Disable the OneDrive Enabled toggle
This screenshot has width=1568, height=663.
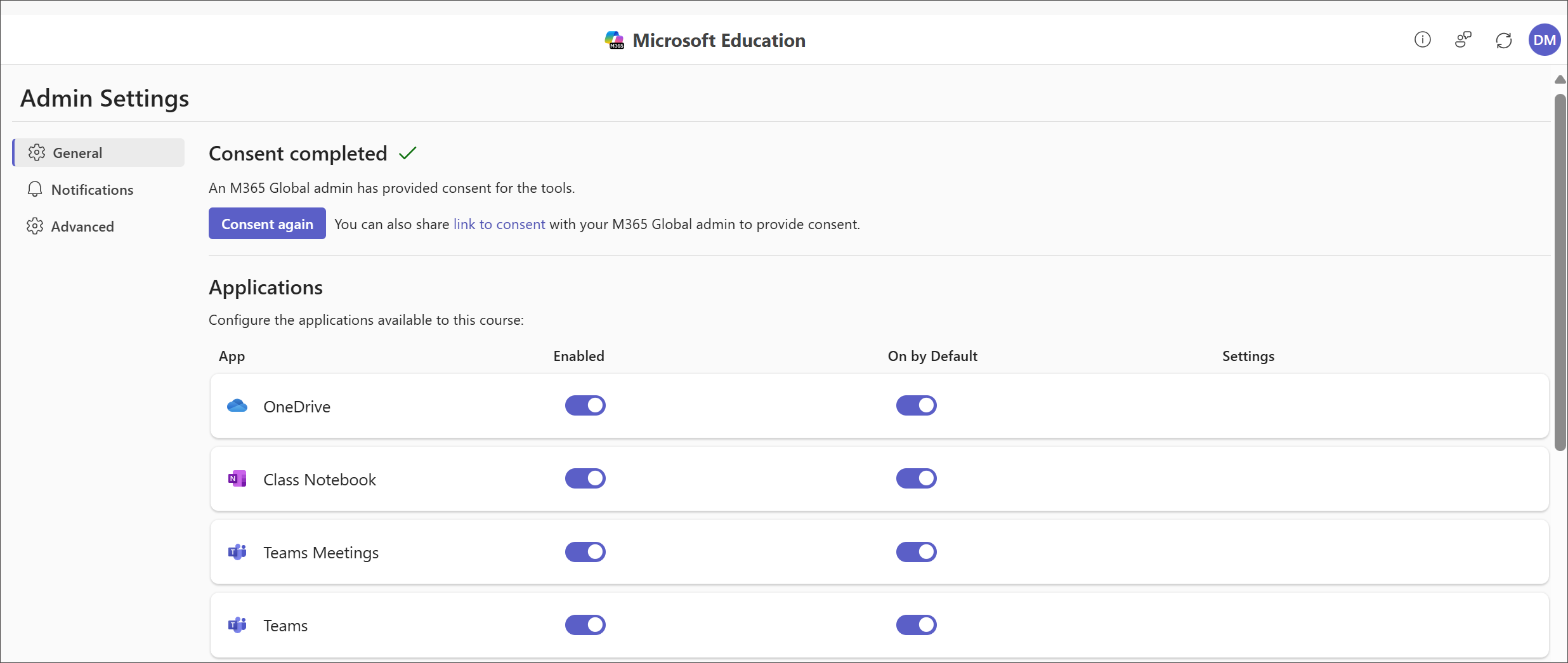point(585,405)
